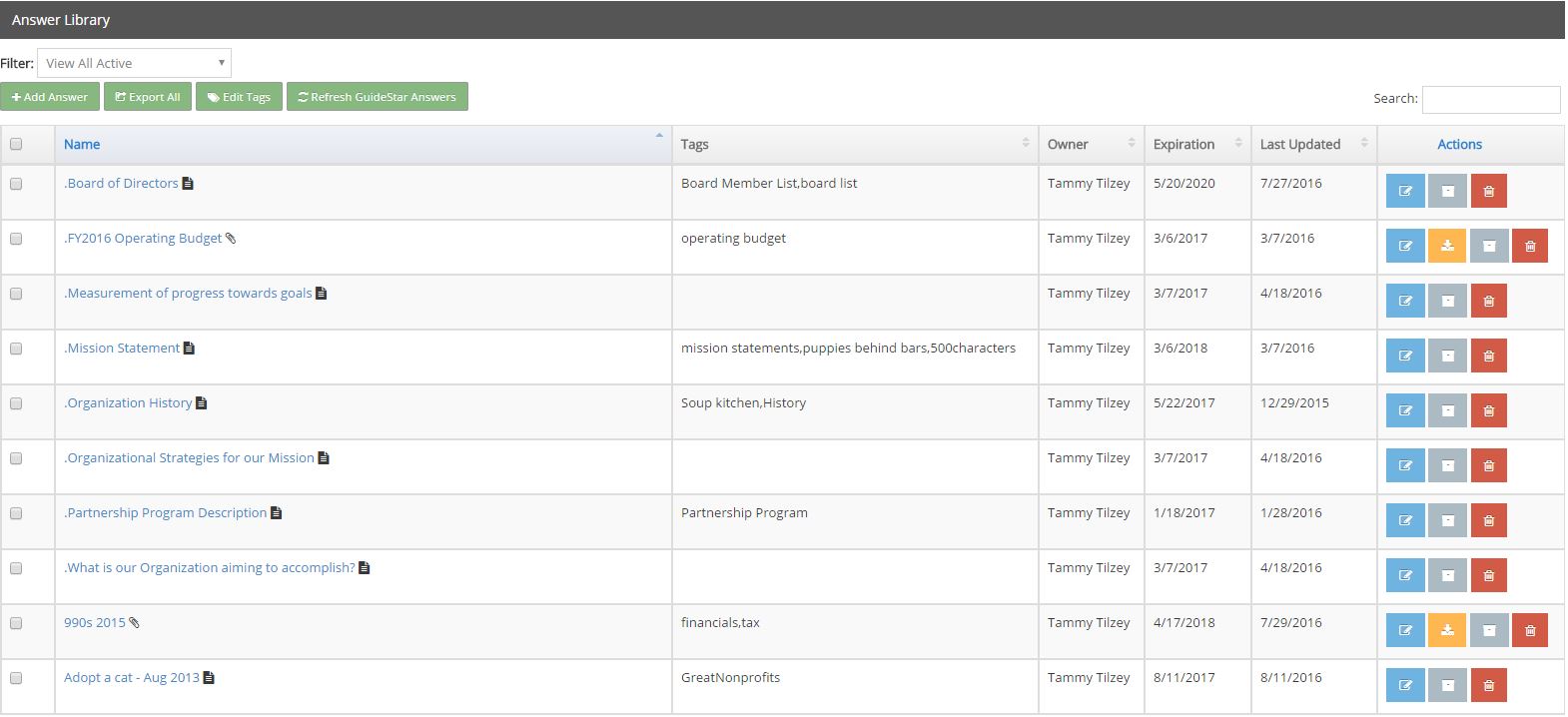Archive the .Organization History answer
The width and height of the screenshot is (1568, 717).
[1447, 410]
